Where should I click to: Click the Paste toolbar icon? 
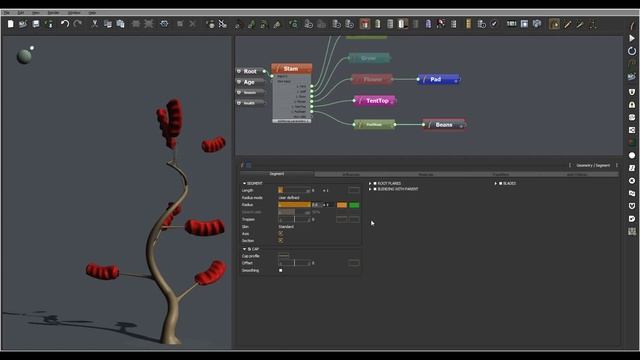point(120,24)
